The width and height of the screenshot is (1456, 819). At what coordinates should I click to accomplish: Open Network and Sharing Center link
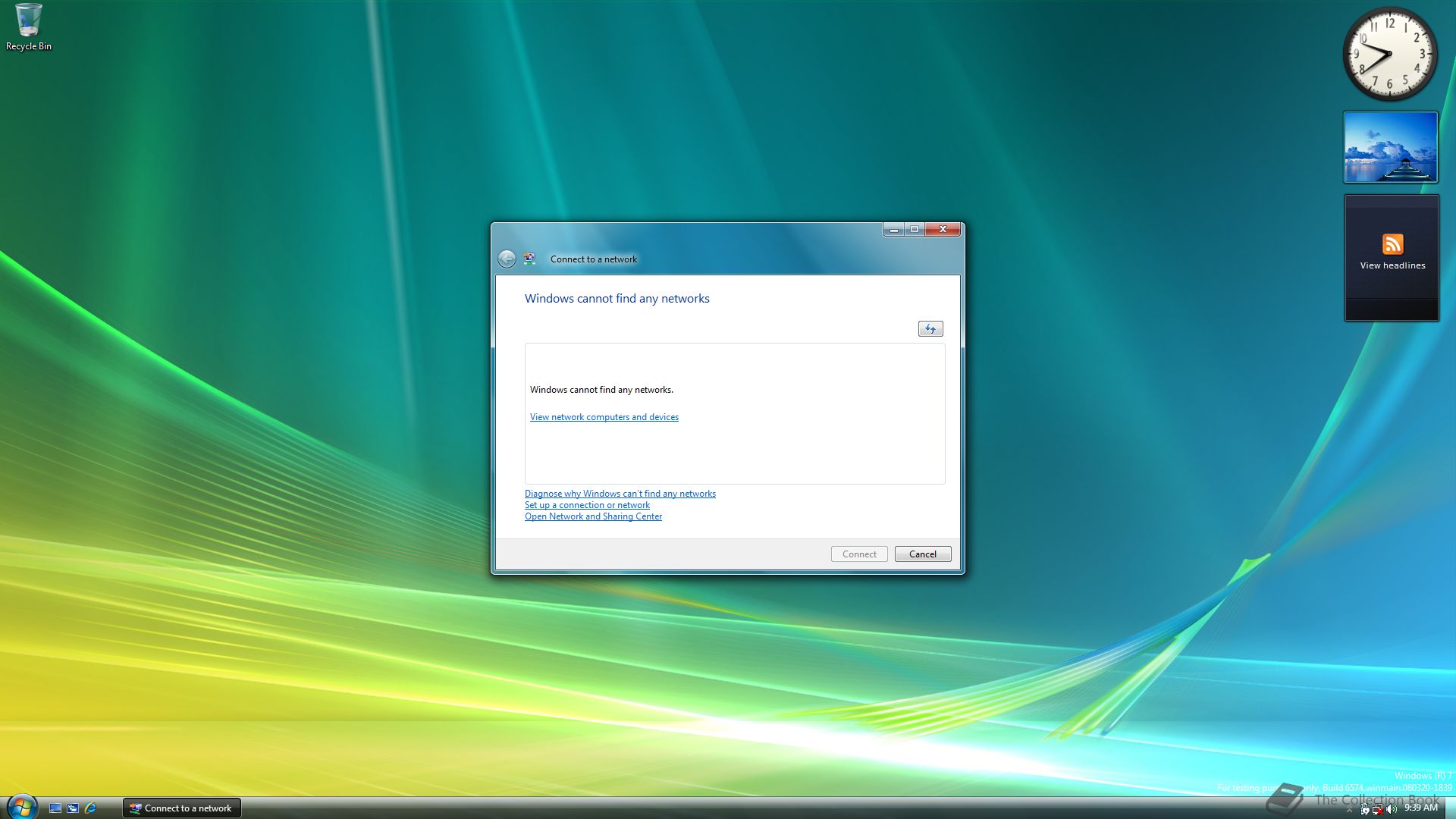tap(593, 516)
